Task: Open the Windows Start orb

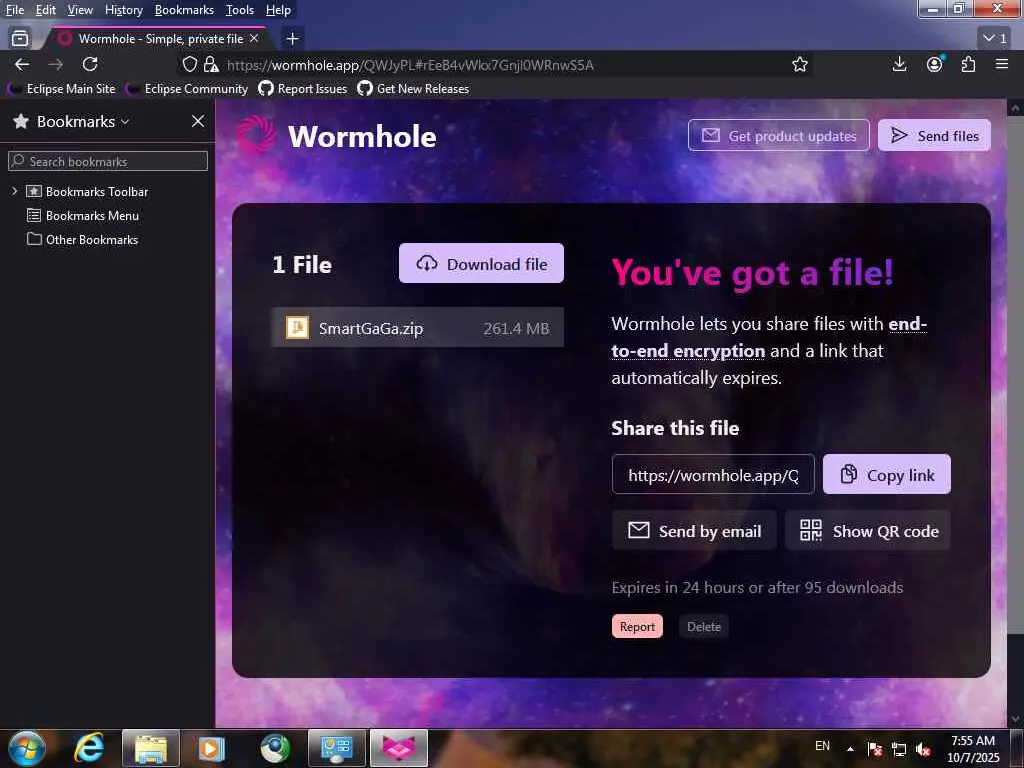Action: click(27, 748)
